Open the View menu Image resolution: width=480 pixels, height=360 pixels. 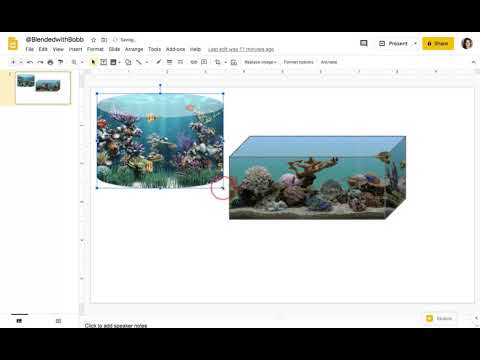tap(58, 49)
